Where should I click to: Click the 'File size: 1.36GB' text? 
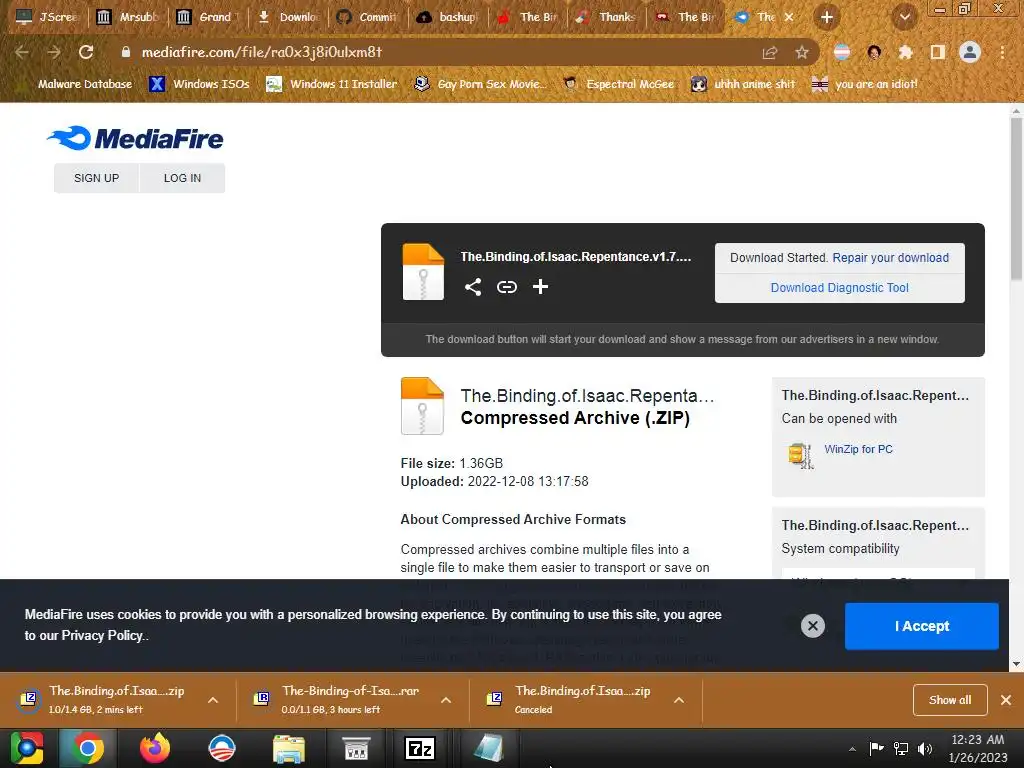pyautogui.click(x=452, y=463)
